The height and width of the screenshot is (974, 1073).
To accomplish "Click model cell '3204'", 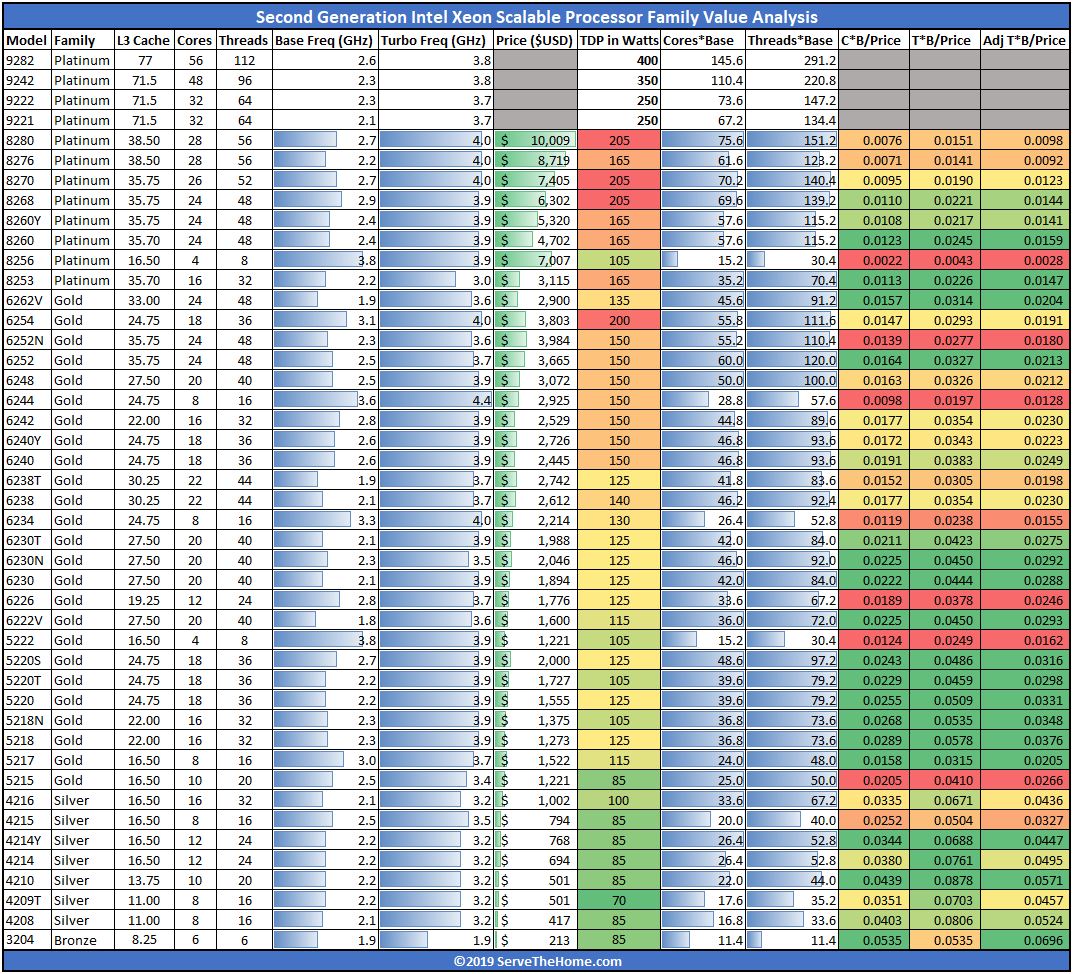I will point(27,940).
